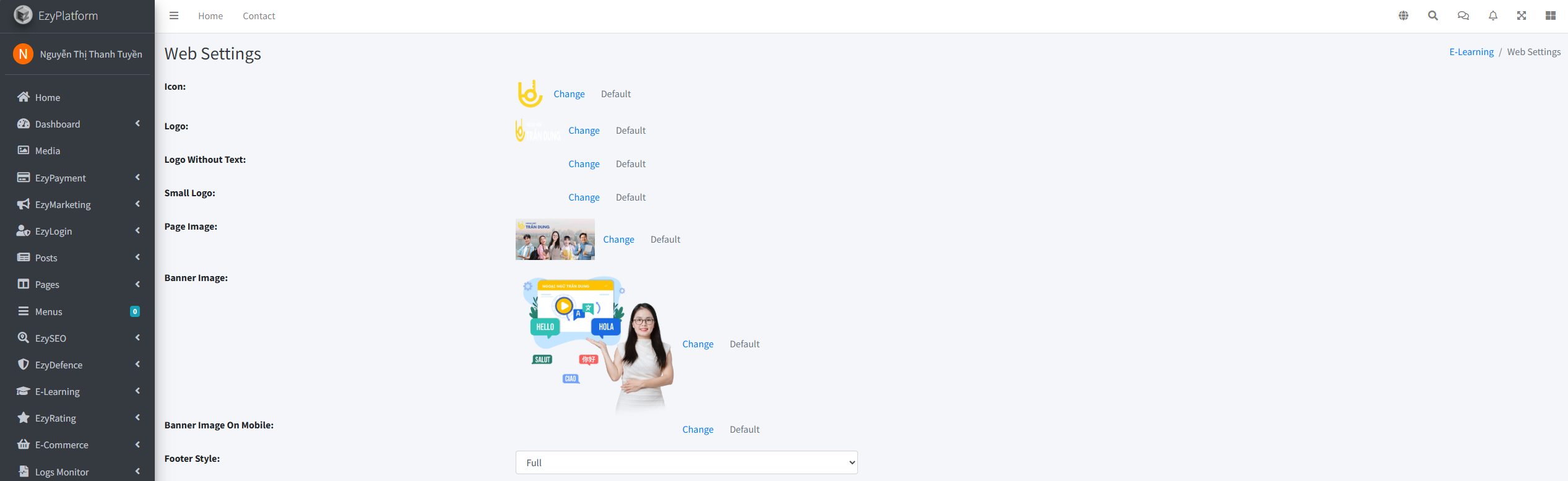Click the hamburger sidebar toggle icon
This screenshot has width=1568, height=481.
pyautogui.click(x=174, y=16)
